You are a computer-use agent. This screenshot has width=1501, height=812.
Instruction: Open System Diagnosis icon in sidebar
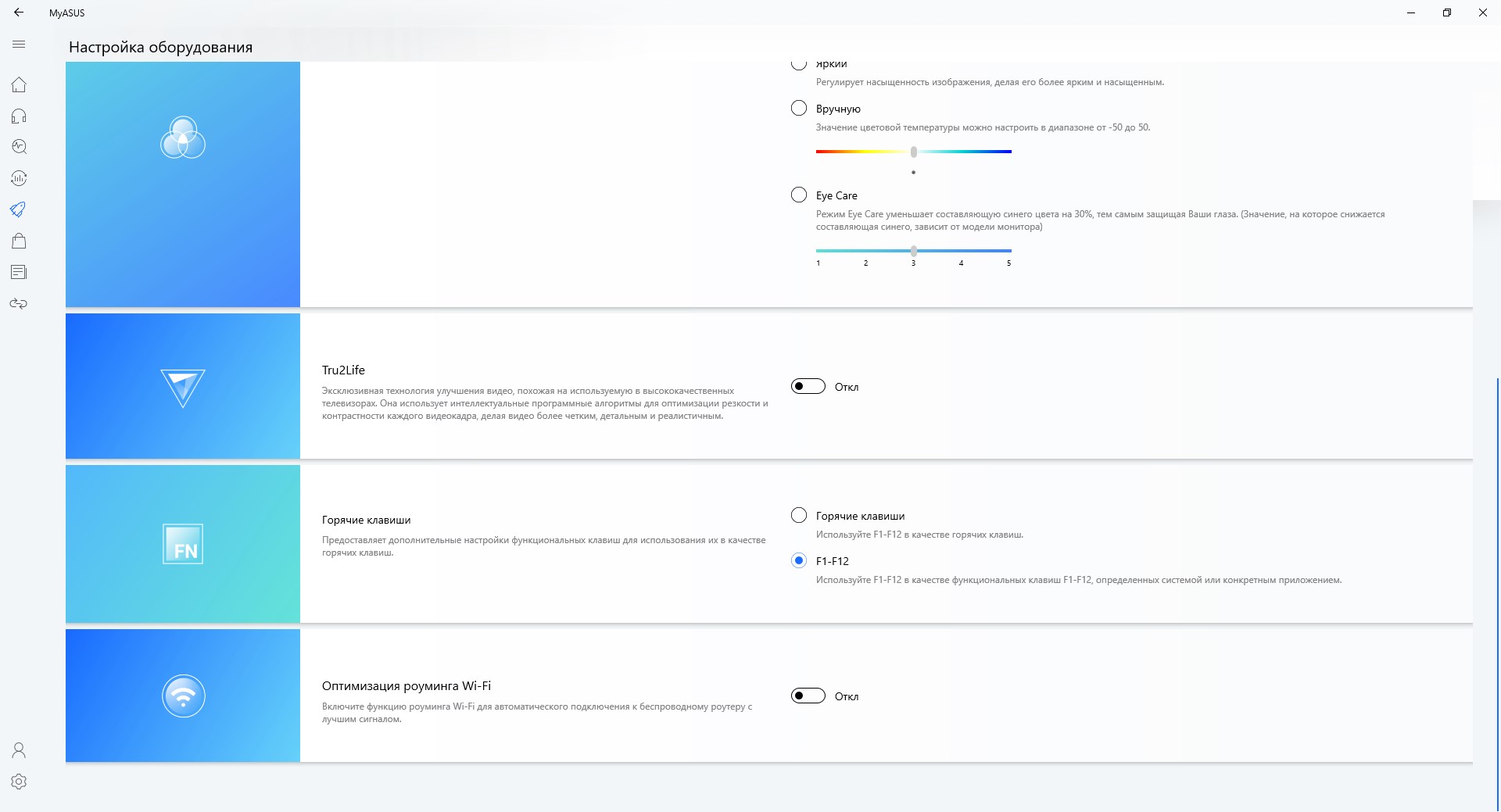[19, 147]
